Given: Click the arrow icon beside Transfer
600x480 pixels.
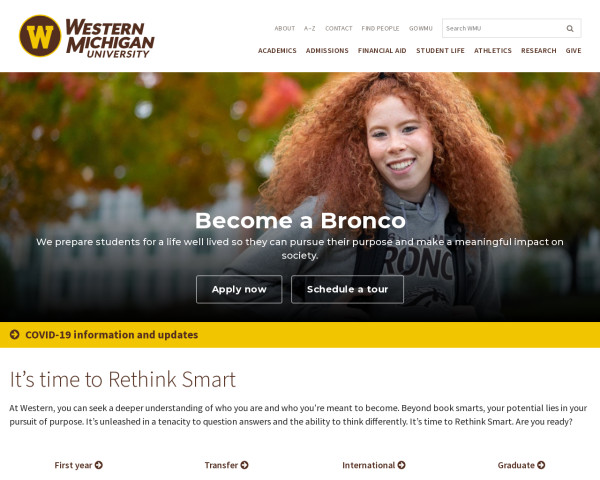Looking at the screenshot, I should (245, 465).
